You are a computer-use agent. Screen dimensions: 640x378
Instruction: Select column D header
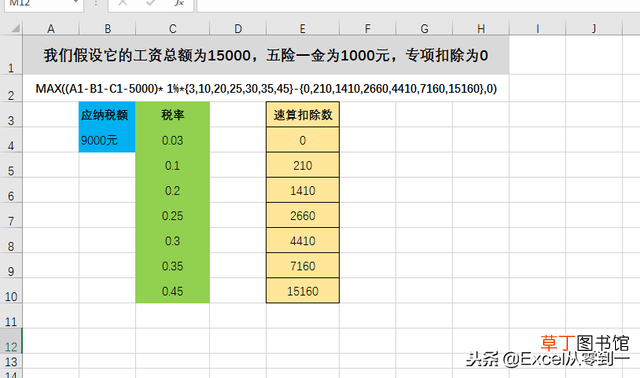(x=238, y=29)
